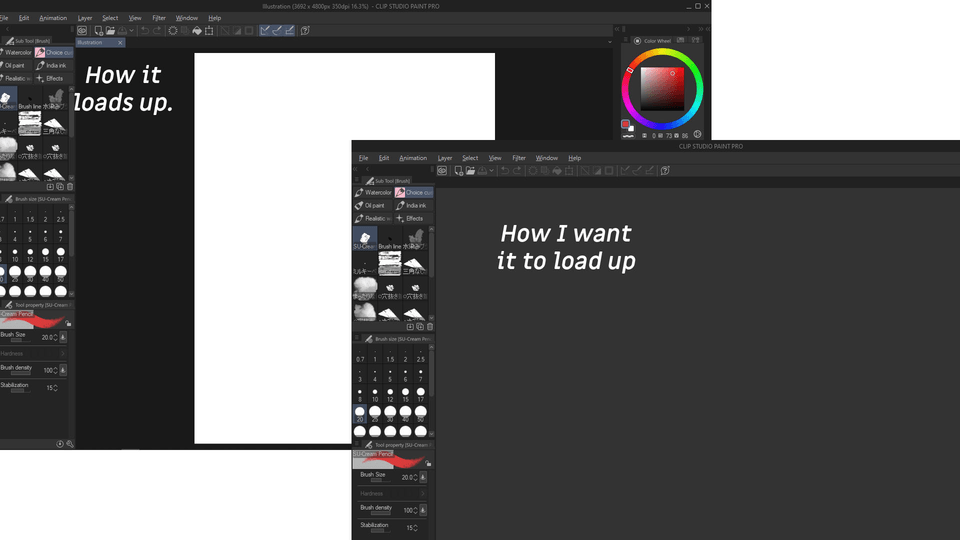Image resolution: width=960 pixels, height=540 pixels.
Task: Click the New document icon in the background window
Action: point(98,31)
